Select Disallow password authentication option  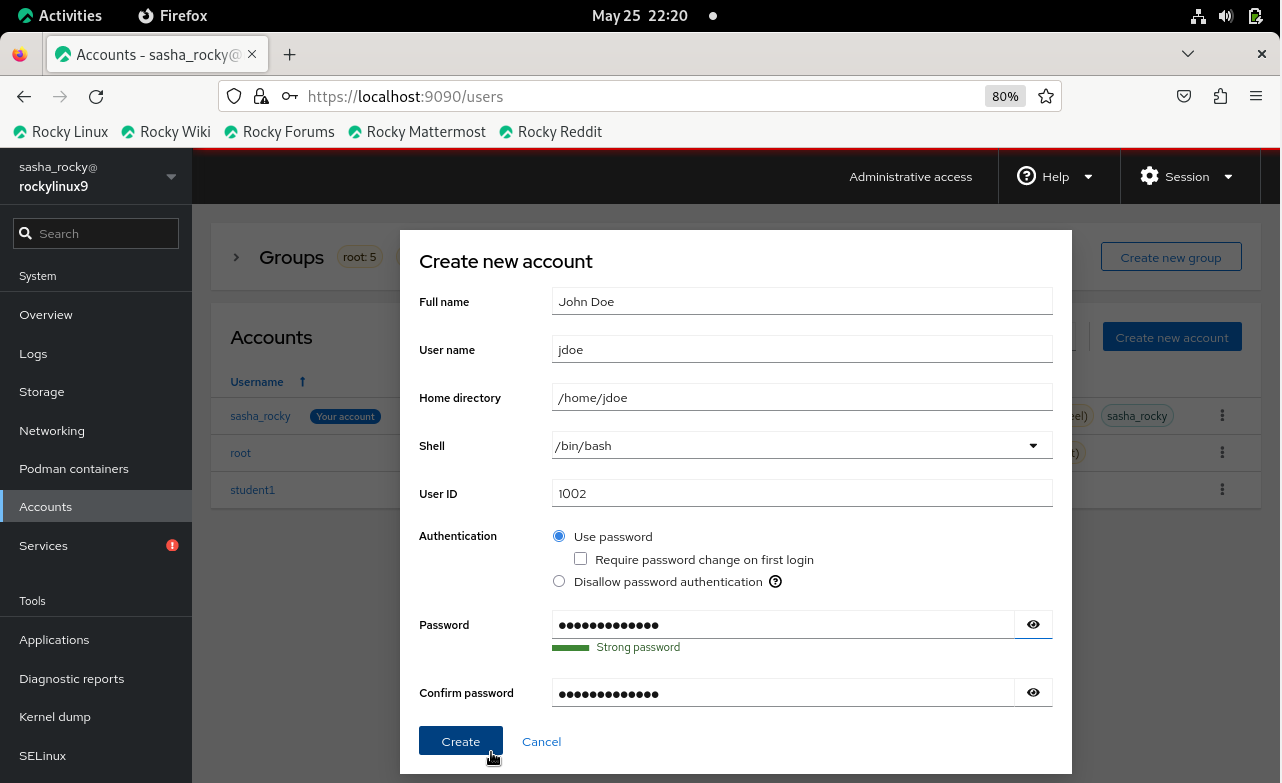(x=559, y=582)
